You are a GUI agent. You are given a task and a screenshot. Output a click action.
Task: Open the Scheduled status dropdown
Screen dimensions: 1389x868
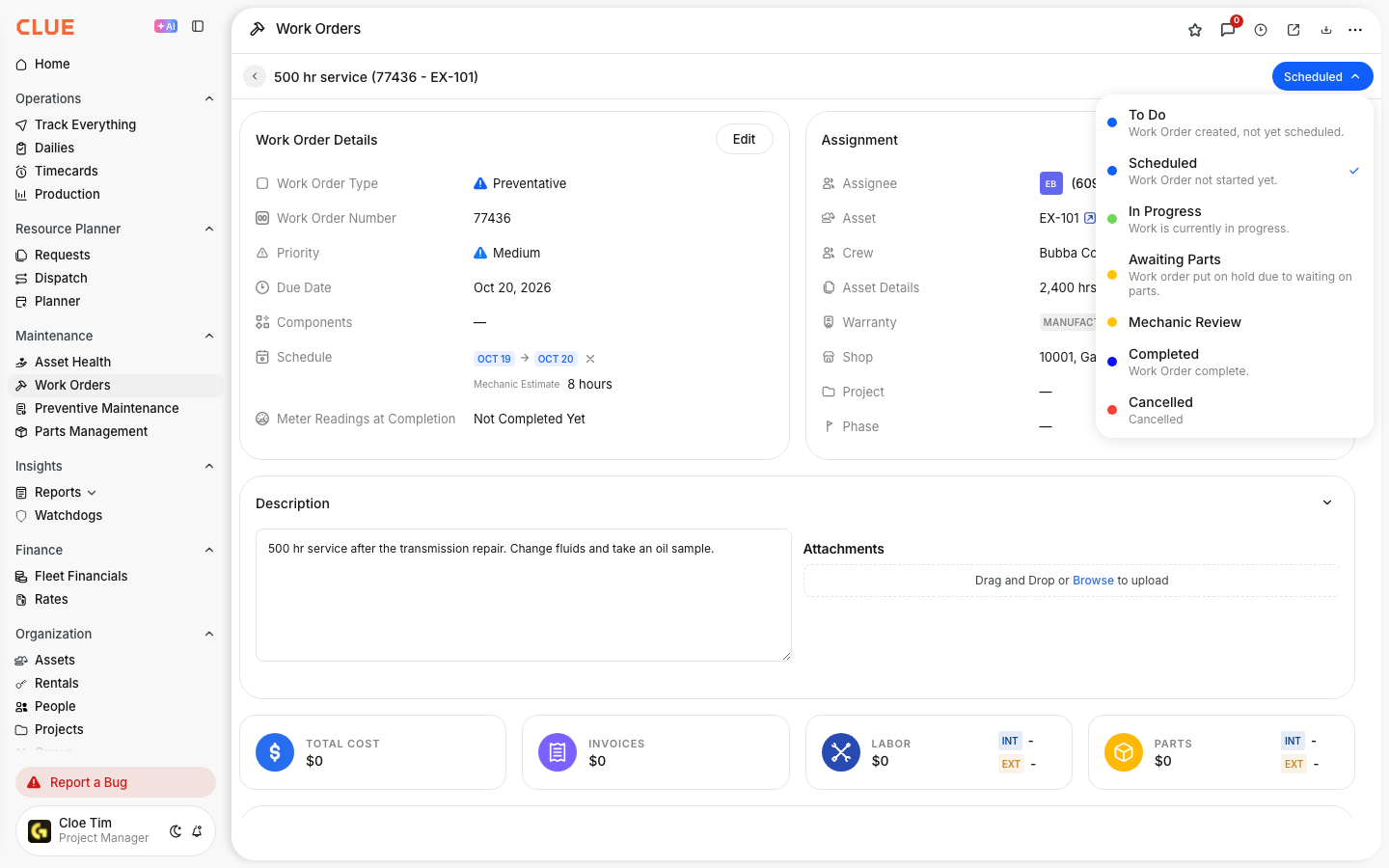[x=1322, y=76]
